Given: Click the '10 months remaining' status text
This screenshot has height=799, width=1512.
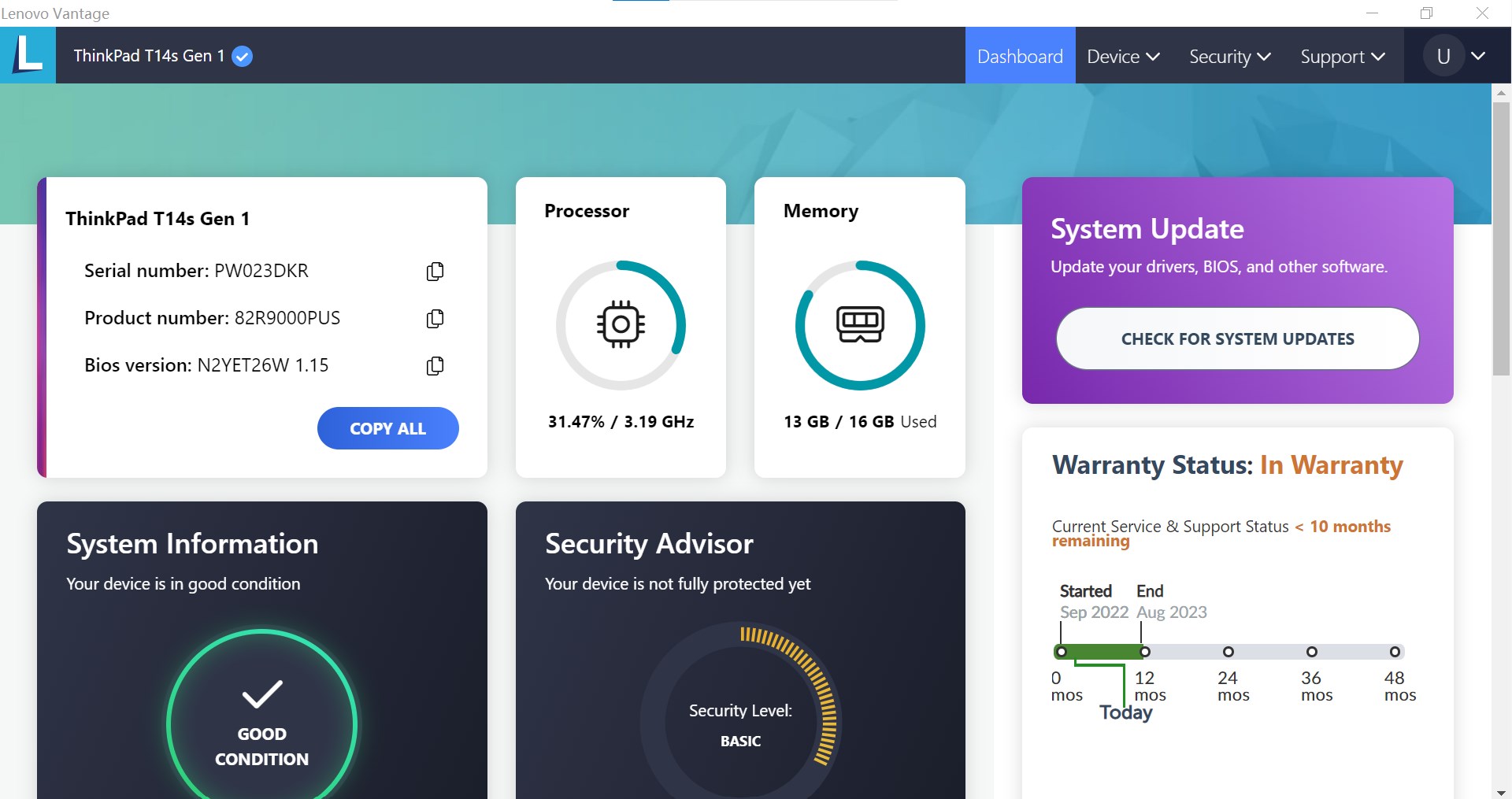Looking at the screenshot, I should (1221, 533).
